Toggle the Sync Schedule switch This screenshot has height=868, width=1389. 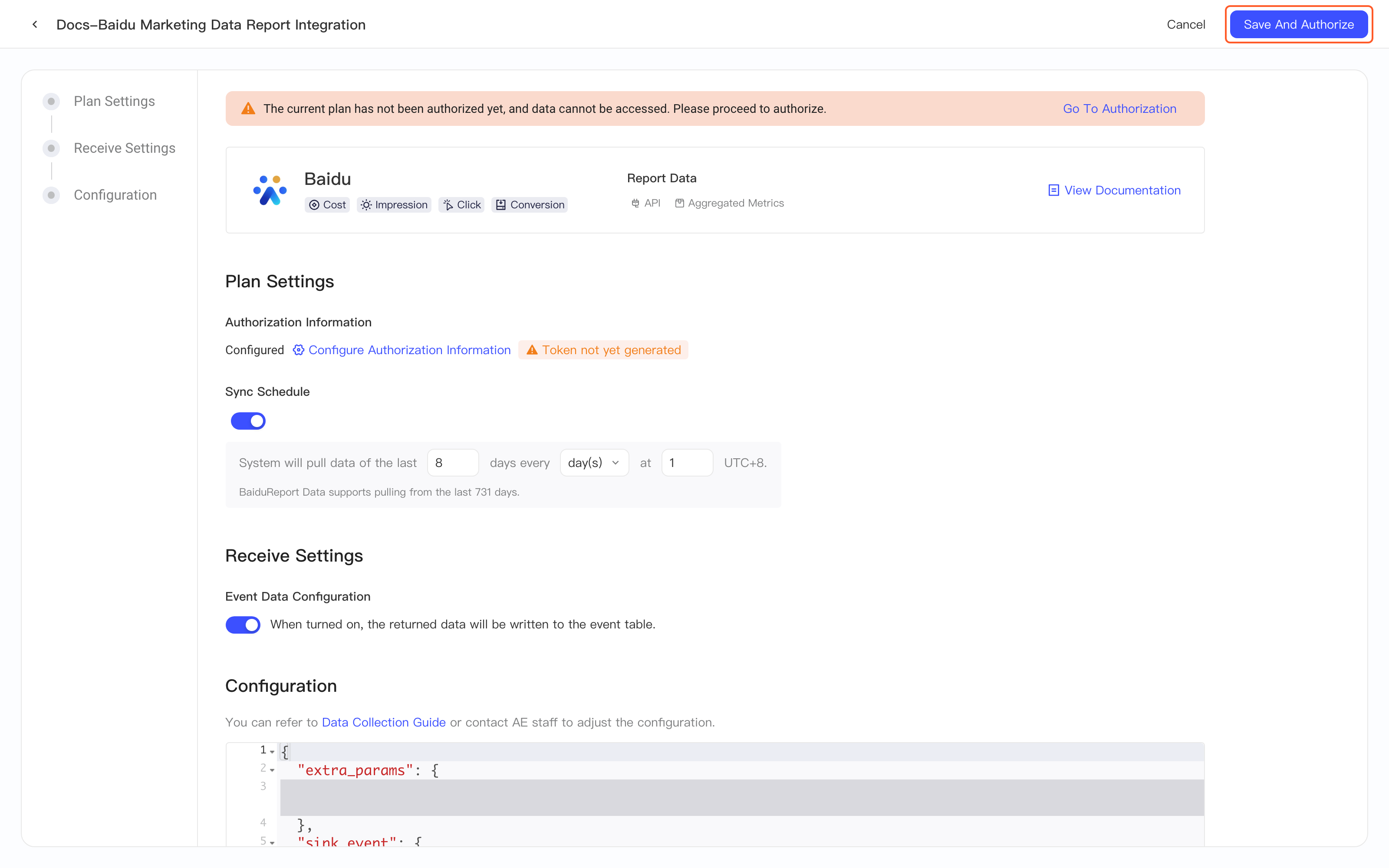[248, 421]
